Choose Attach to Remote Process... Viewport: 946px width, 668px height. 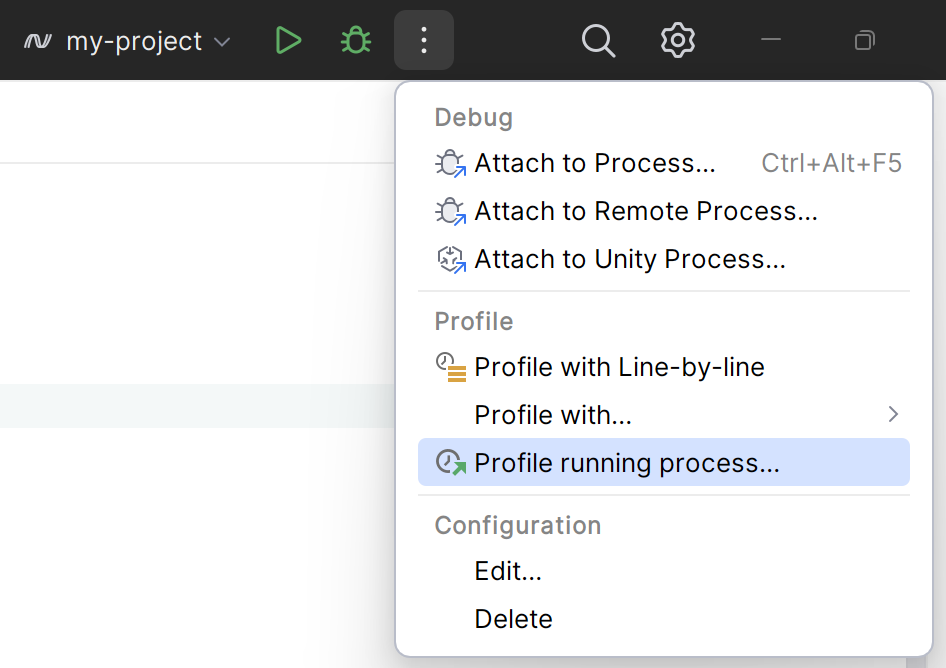coord(646,211)
